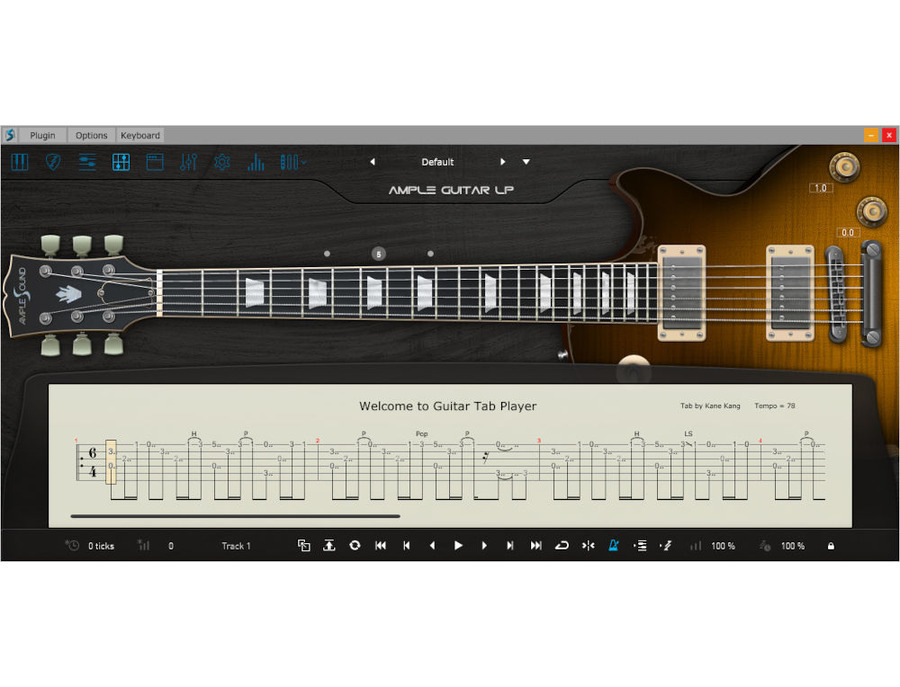Click red bar number 2 in tab

[x=317, y=441]
